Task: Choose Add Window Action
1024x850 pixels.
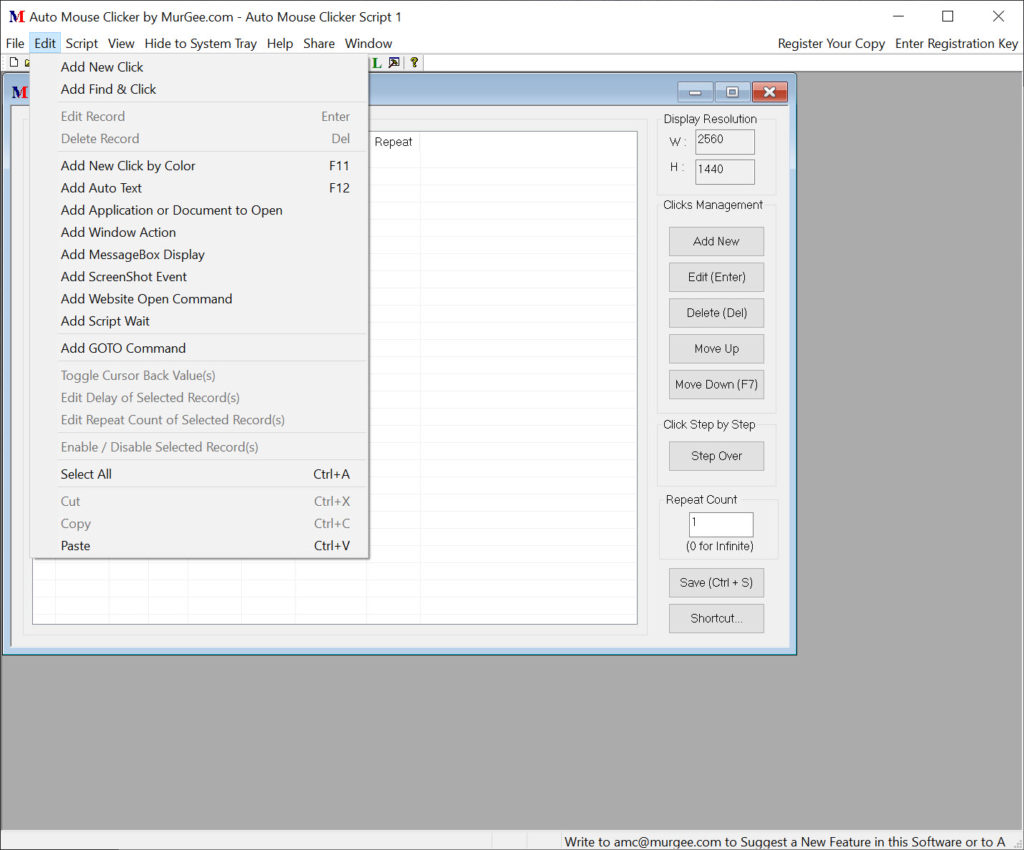Action: [199, 232]
